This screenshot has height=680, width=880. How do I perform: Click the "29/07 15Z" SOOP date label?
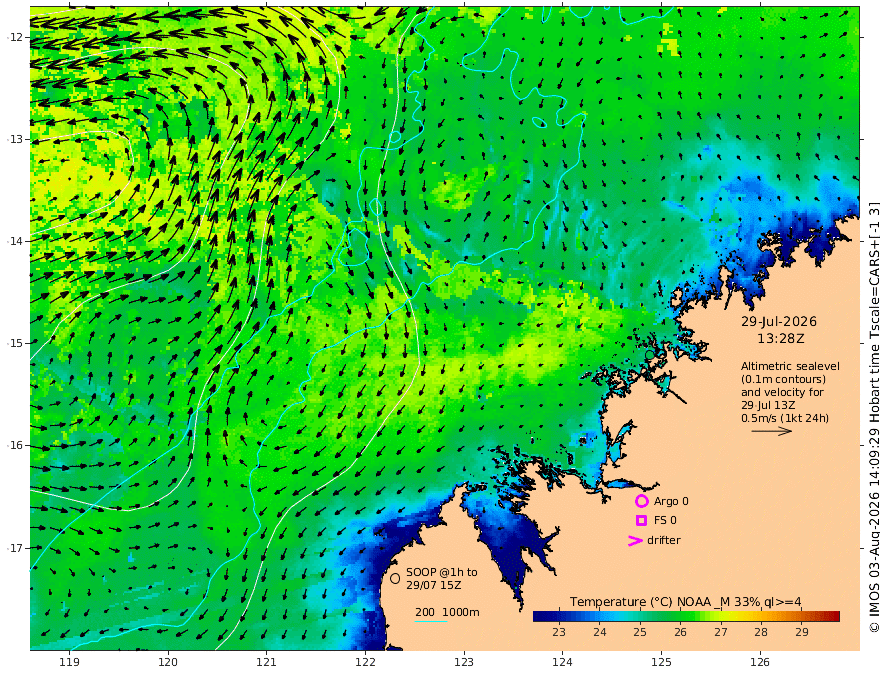434,585
